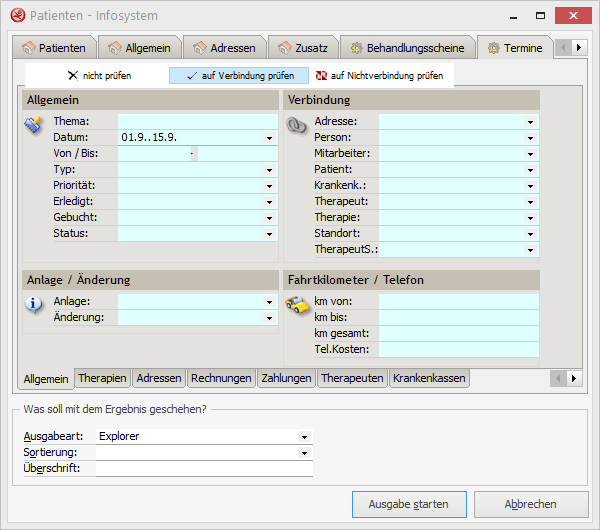The image size is (600, 530).
Task: Expand the Ausgabeart dropdown
Action: click(304, 437)
